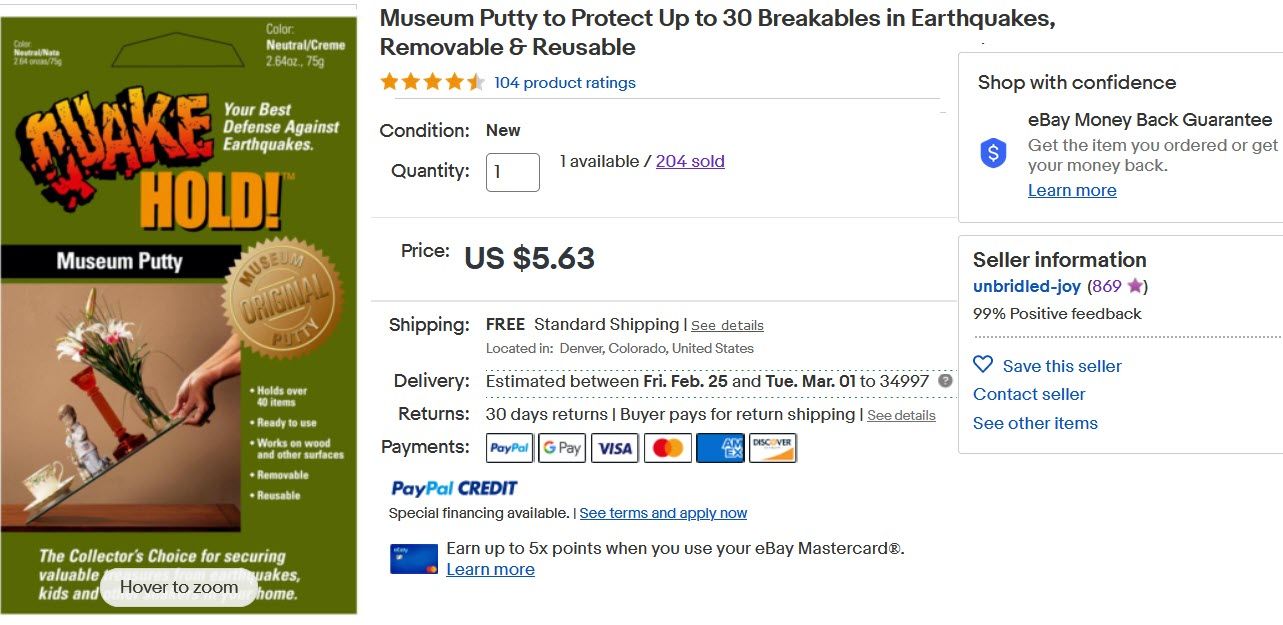The height and width of the screenshot is (625, 1283).
Task: Click the PayPal payment icon
Action: [x=510, y=448]
